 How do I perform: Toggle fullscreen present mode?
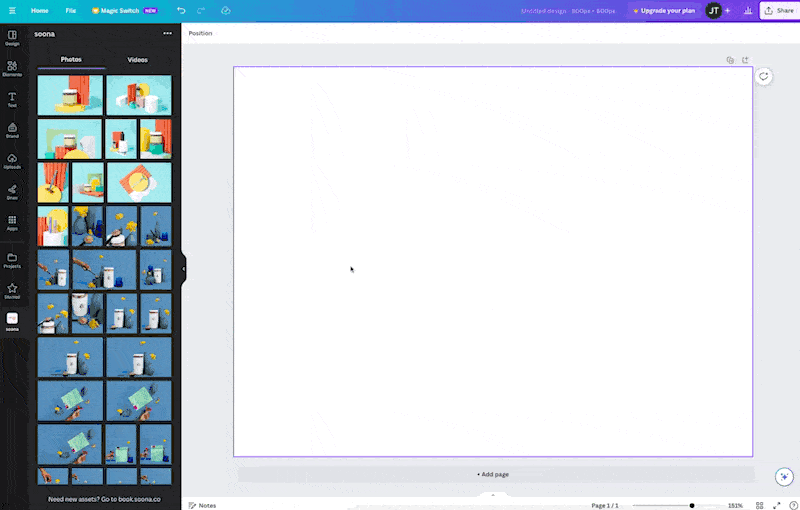tap(777, 505)
